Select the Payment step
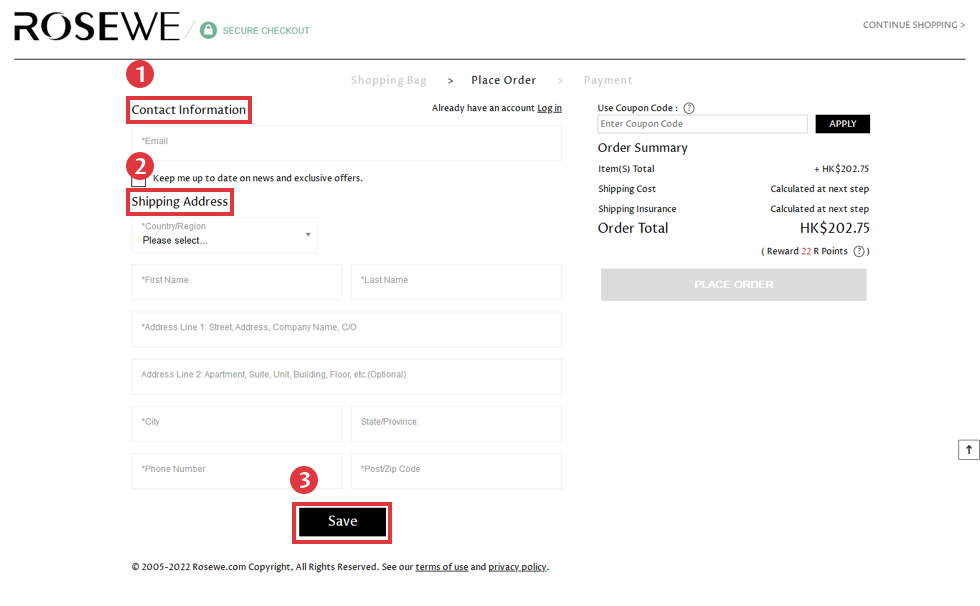Image resolution: width=980 pixels, height=606 pixels. click(608, 80)
